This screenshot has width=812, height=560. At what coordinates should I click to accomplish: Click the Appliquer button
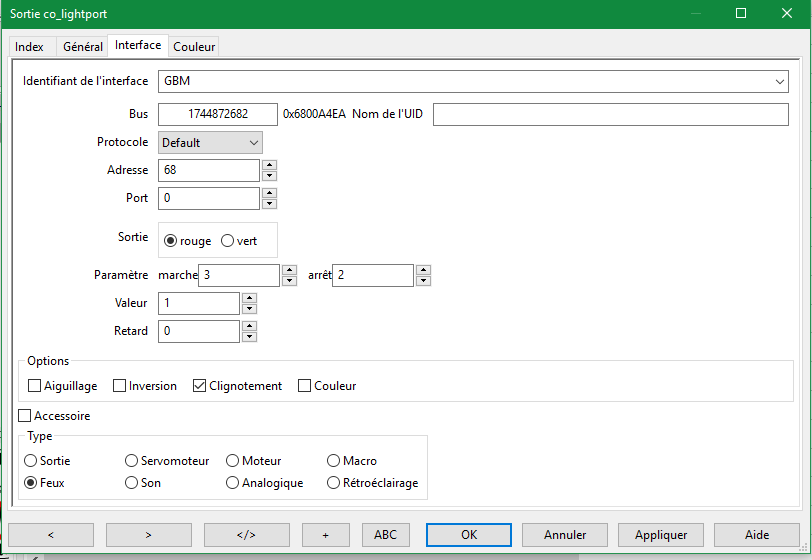pos(660,535)
